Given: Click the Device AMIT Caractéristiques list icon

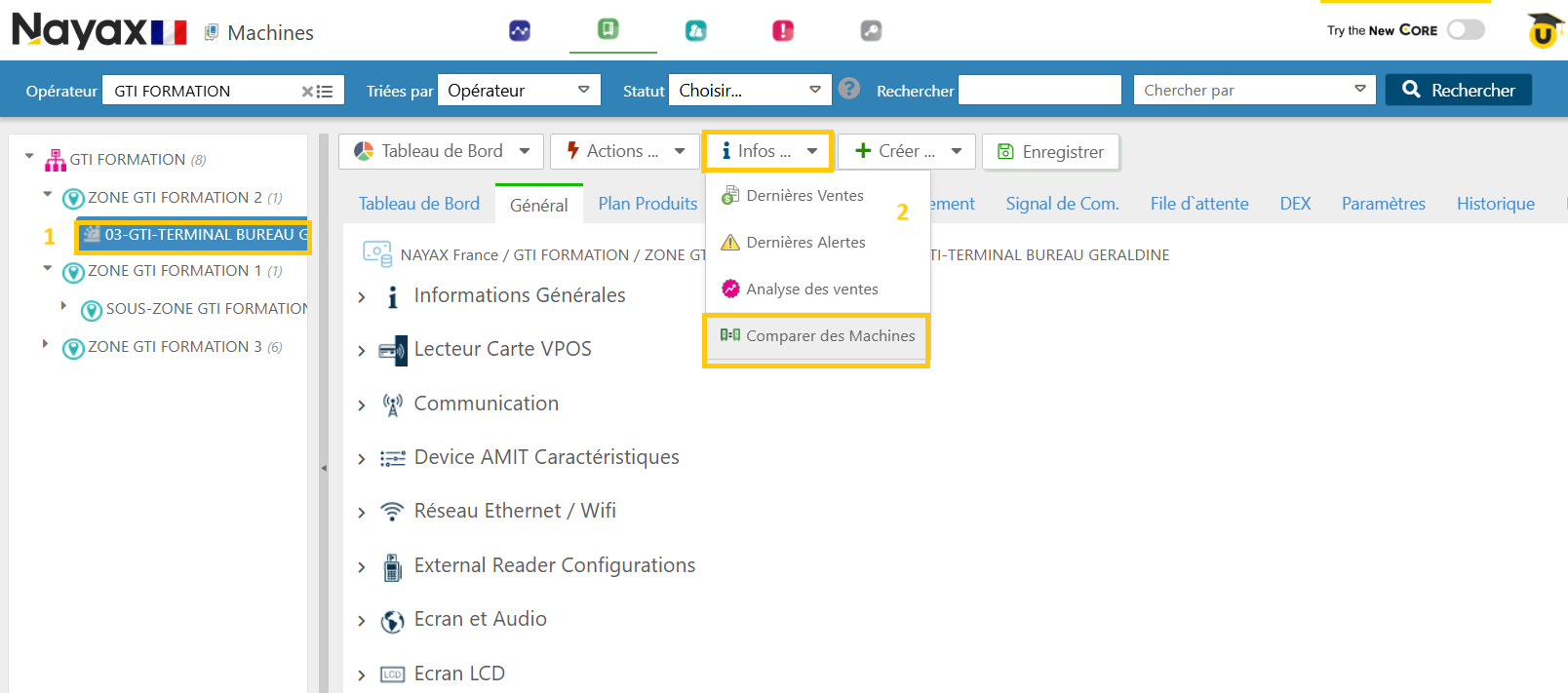Looking at the screenshot, I should click(392, 458).
